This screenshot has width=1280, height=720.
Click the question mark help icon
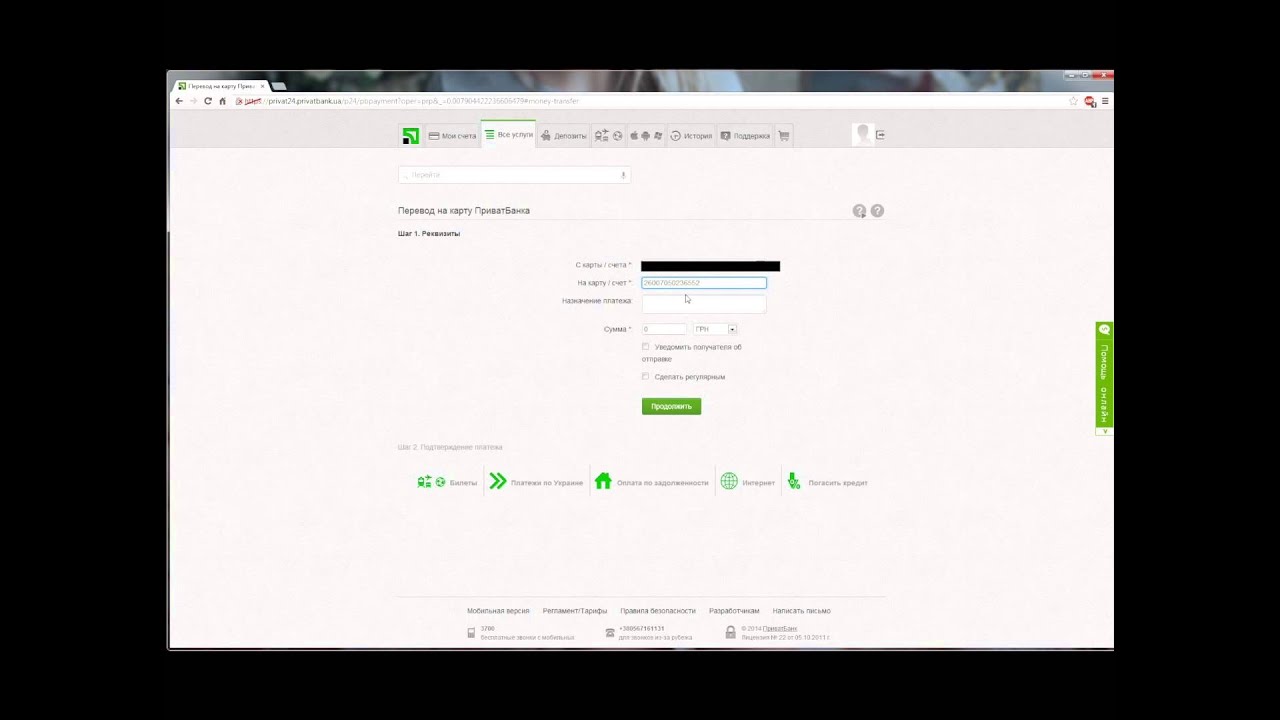tap(877, 211)
